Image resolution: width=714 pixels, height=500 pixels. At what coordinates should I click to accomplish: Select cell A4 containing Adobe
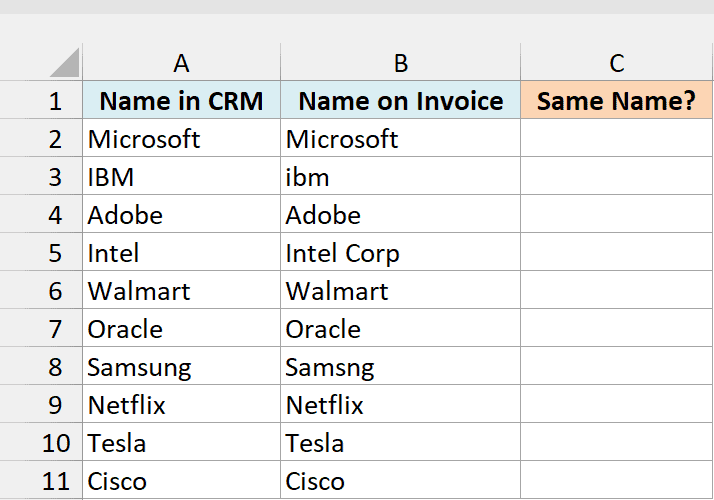(182, 214)
